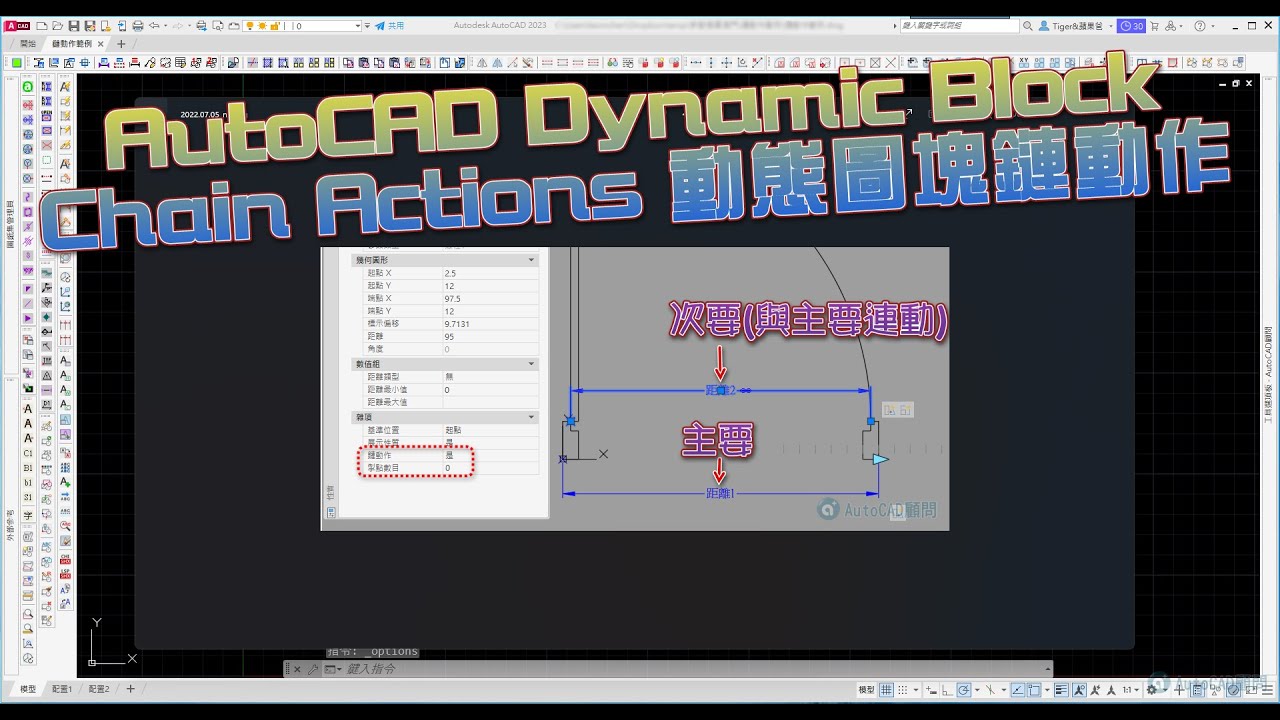Switch to the 配置1 layout tab

(x=62, y=689)
